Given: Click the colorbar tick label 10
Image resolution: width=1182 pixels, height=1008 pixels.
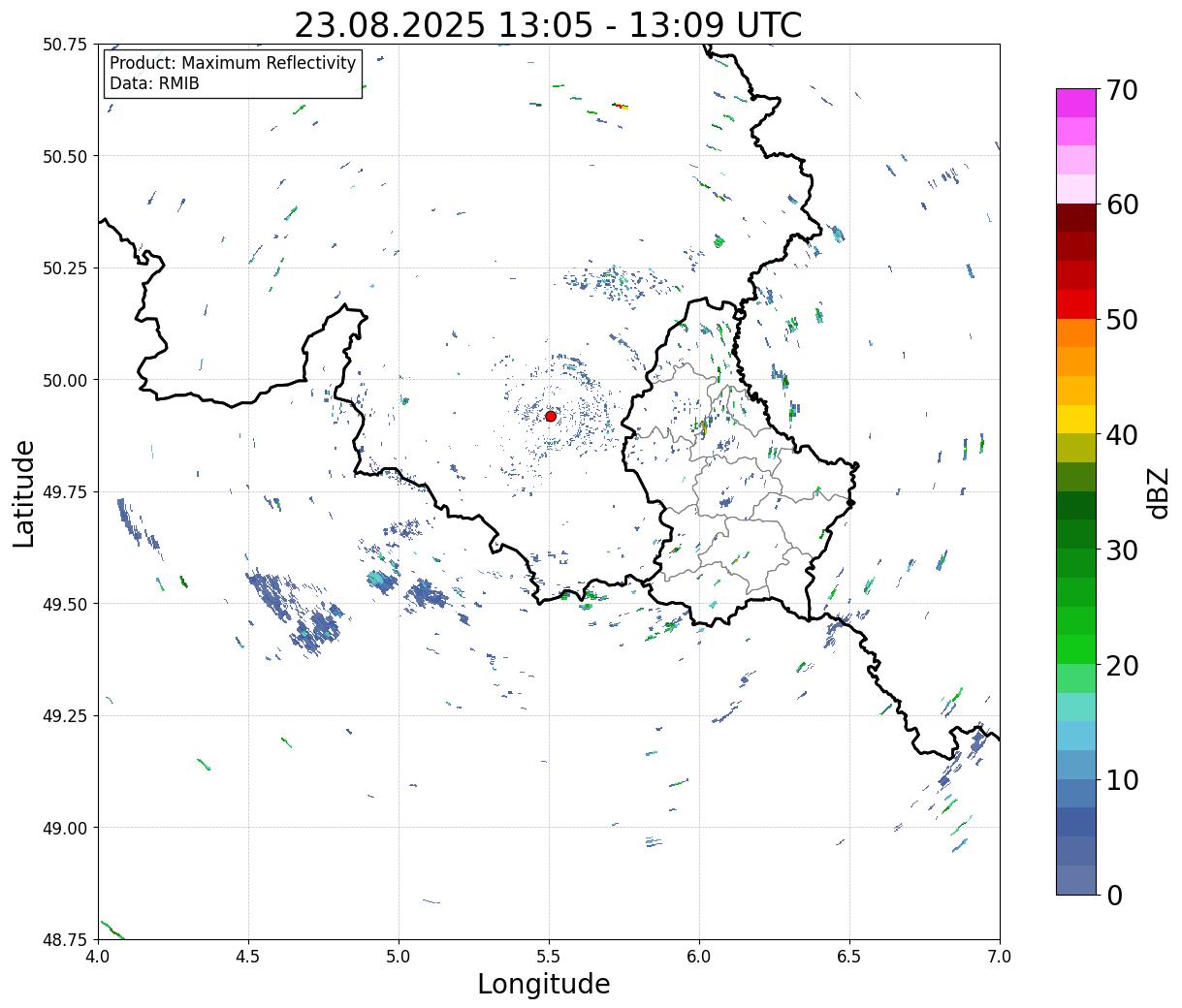Looking at the screenshot, I should pos(1122,780).
